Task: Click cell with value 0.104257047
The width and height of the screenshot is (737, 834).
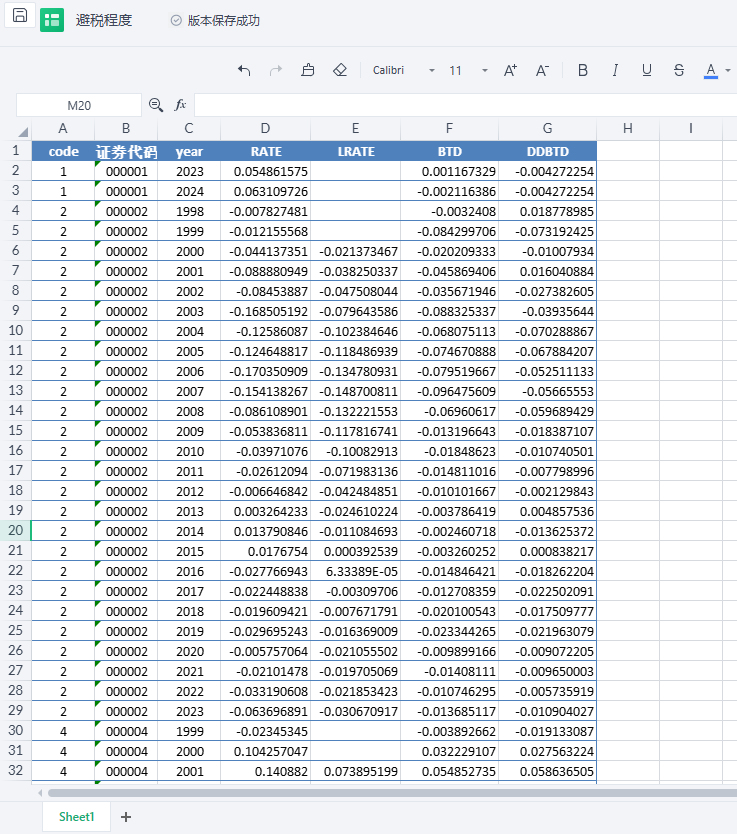Action: point(266,751)
